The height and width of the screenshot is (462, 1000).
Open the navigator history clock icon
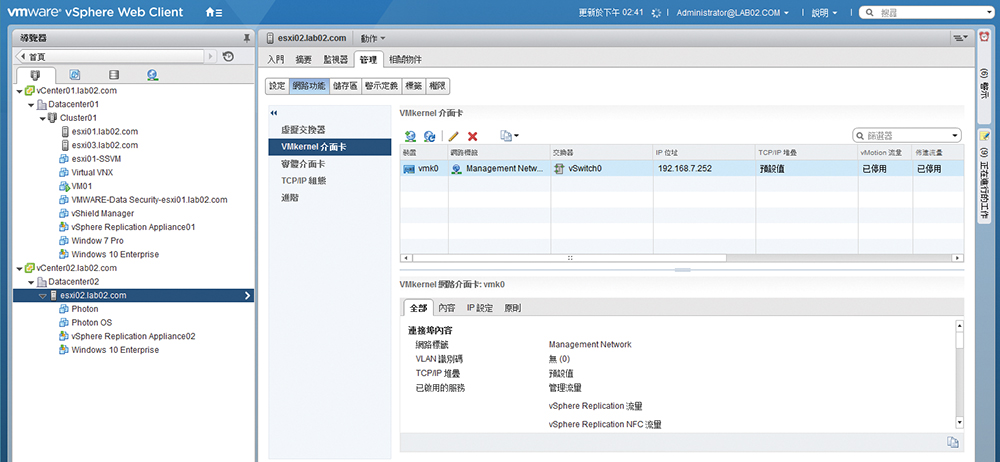(228, 56)
